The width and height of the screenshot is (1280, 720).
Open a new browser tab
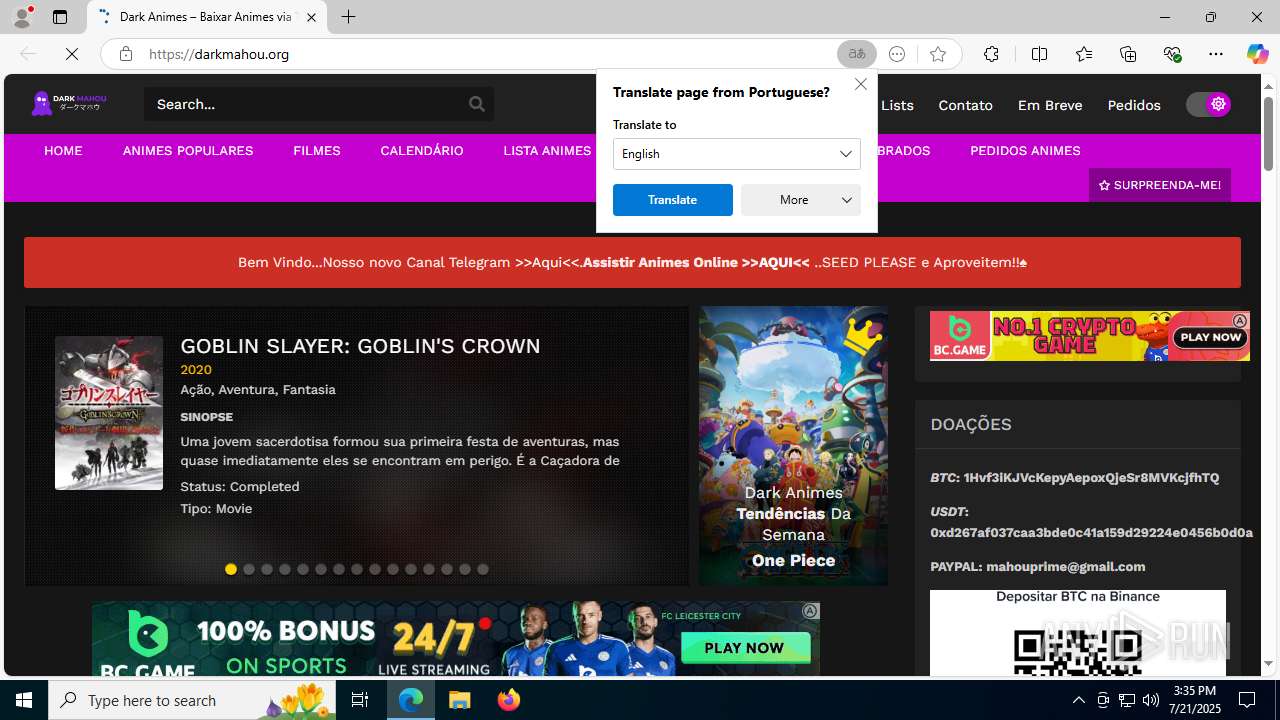pyautogui.click(x=348, y=17)
